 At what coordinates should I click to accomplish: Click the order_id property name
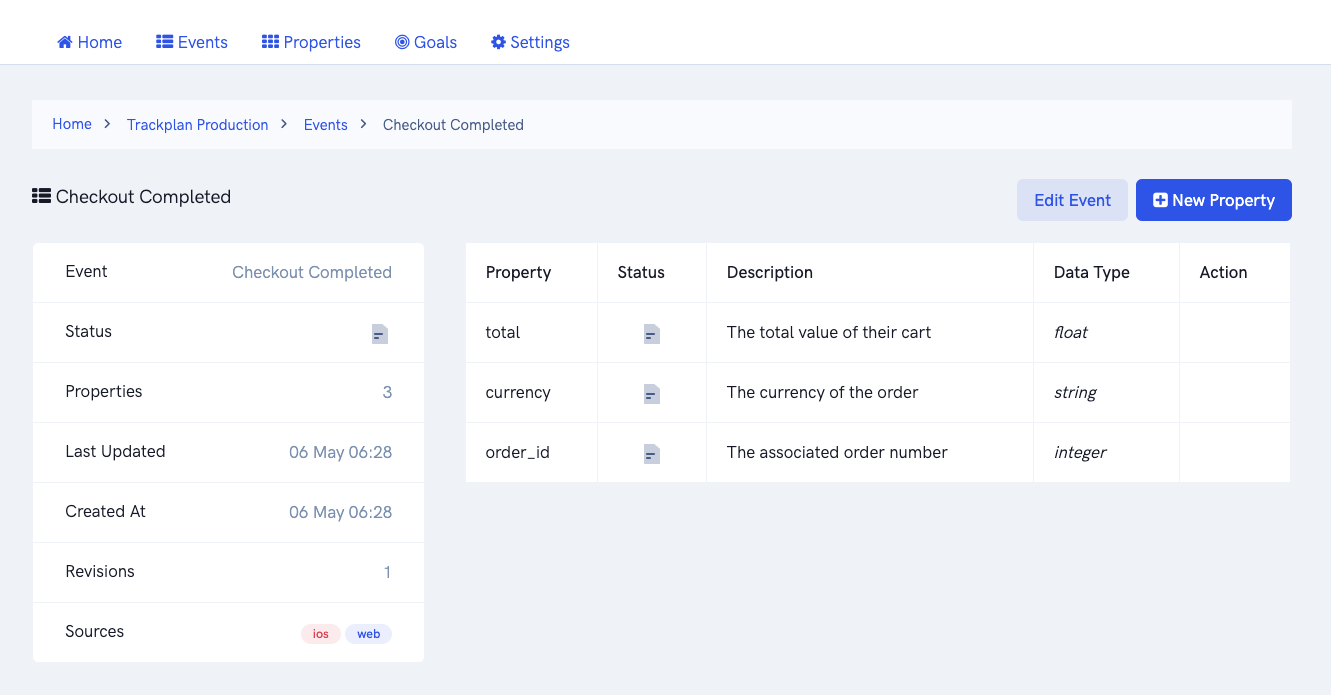click(x=517, y=452)
